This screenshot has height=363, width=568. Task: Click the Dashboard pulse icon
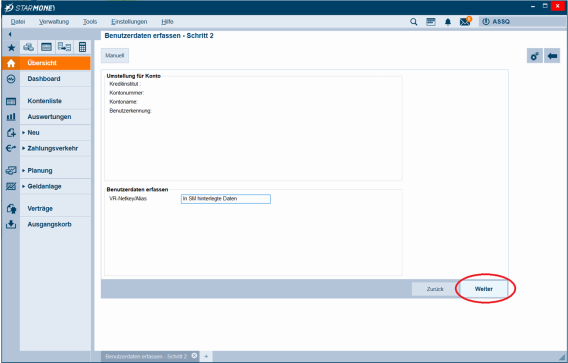click(11, 79)
